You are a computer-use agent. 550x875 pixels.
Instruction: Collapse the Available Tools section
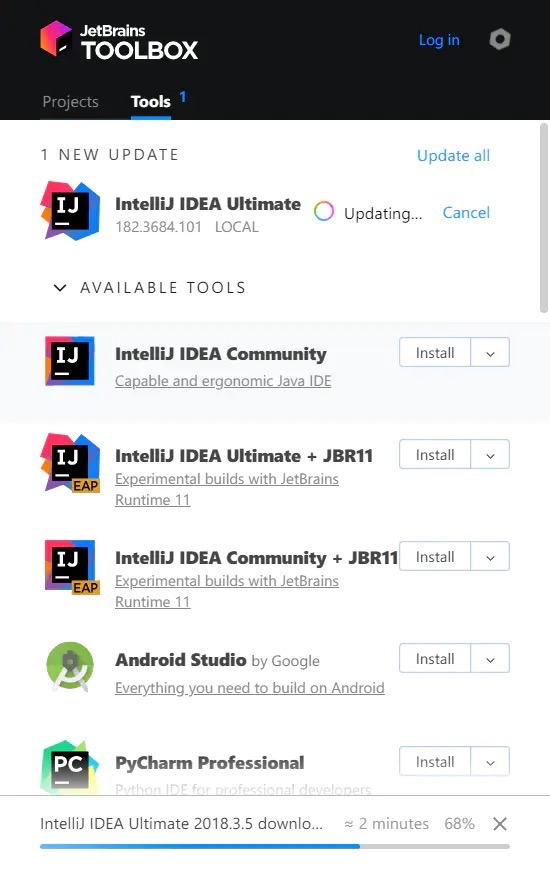60,288
